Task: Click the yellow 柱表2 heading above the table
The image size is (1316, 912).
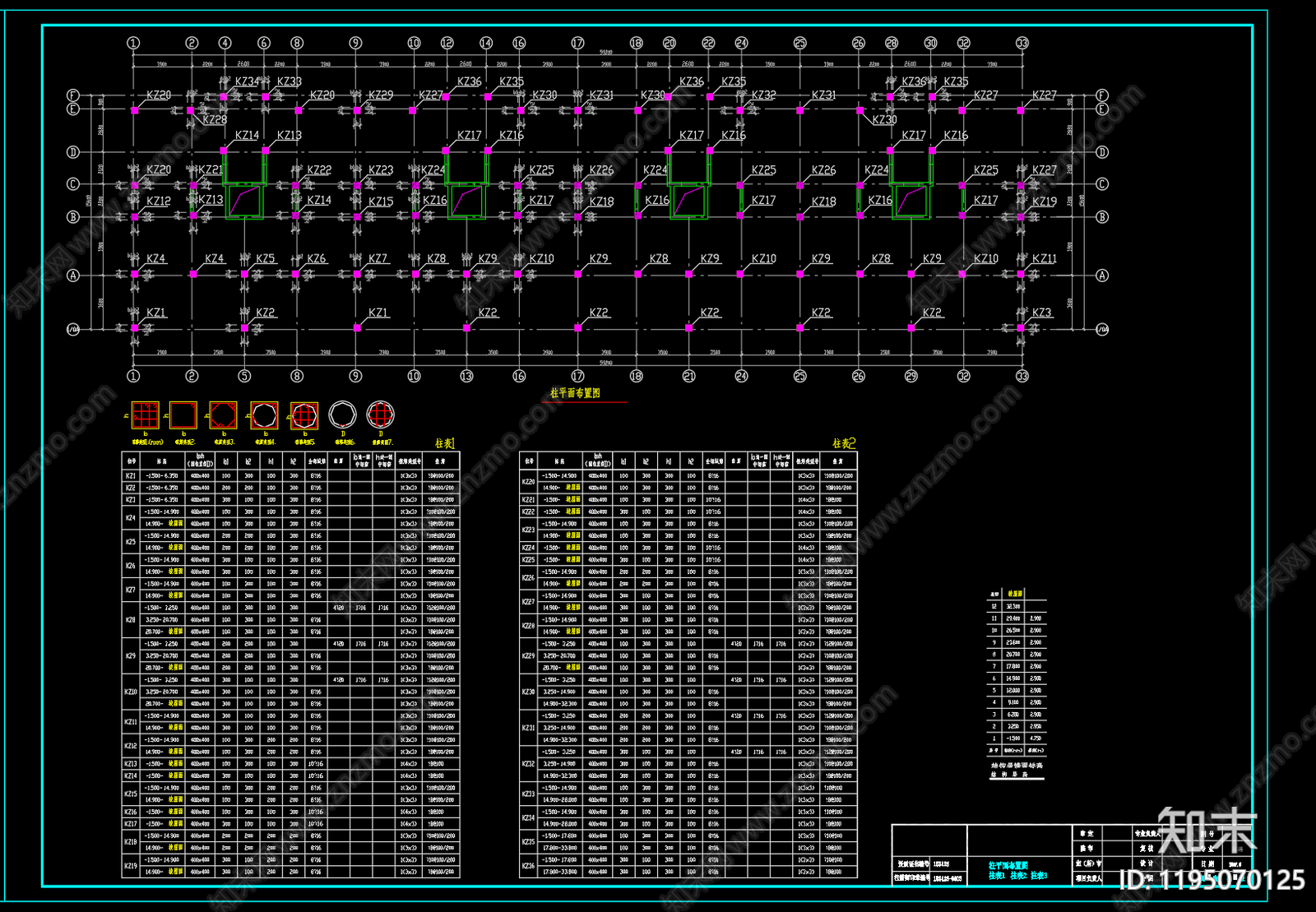Action: 844,443
